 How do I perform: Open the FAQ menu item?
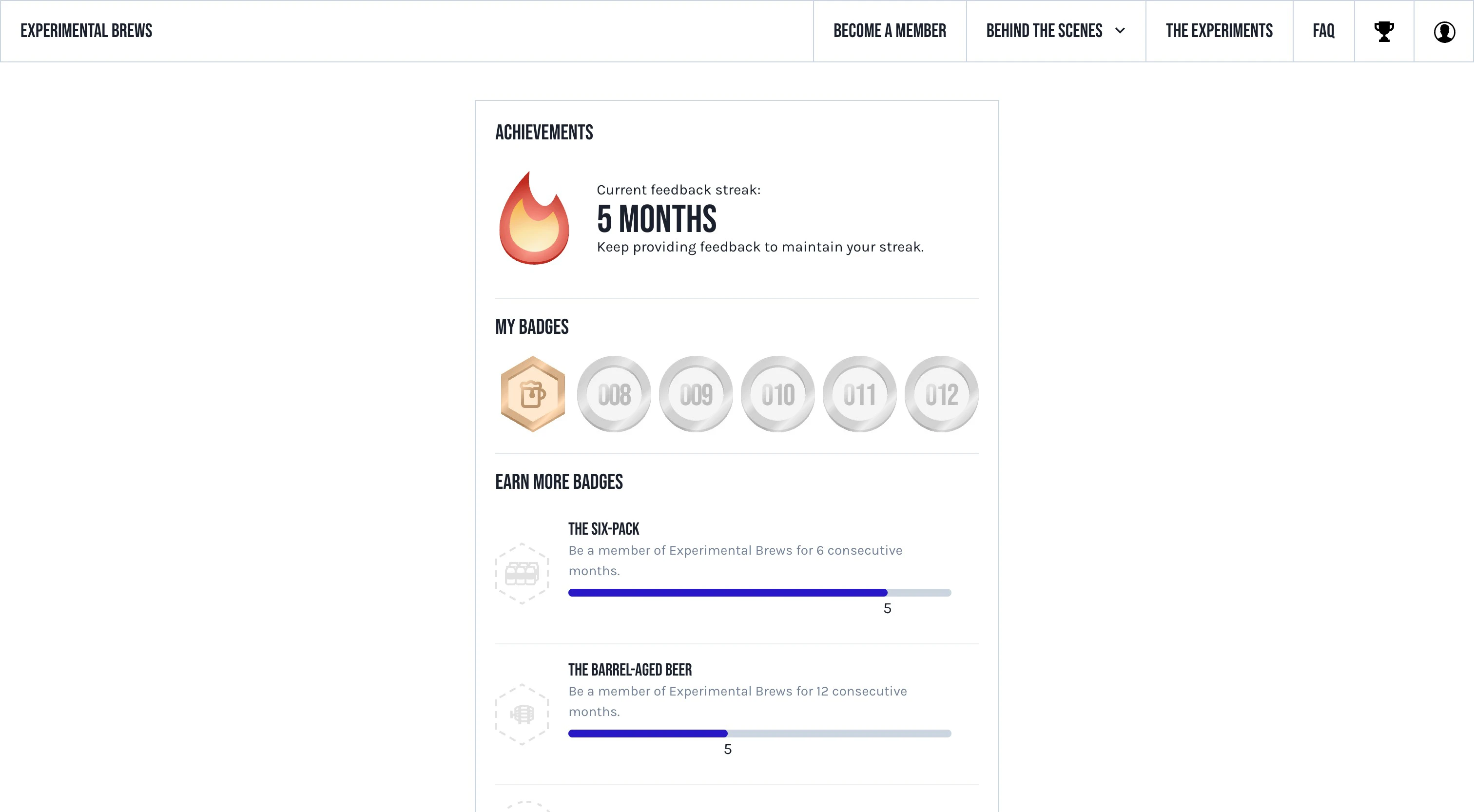click(1323, 31)
